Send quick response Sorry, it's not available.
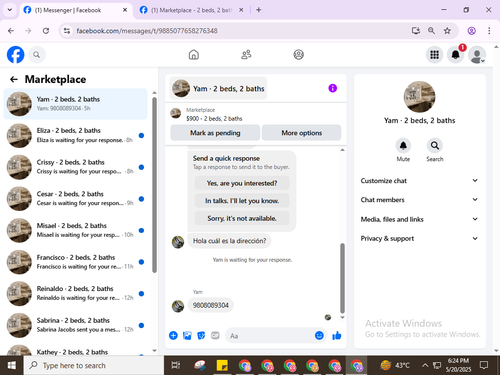The height and width of the screenshot is (375, 500). (242, 218)
